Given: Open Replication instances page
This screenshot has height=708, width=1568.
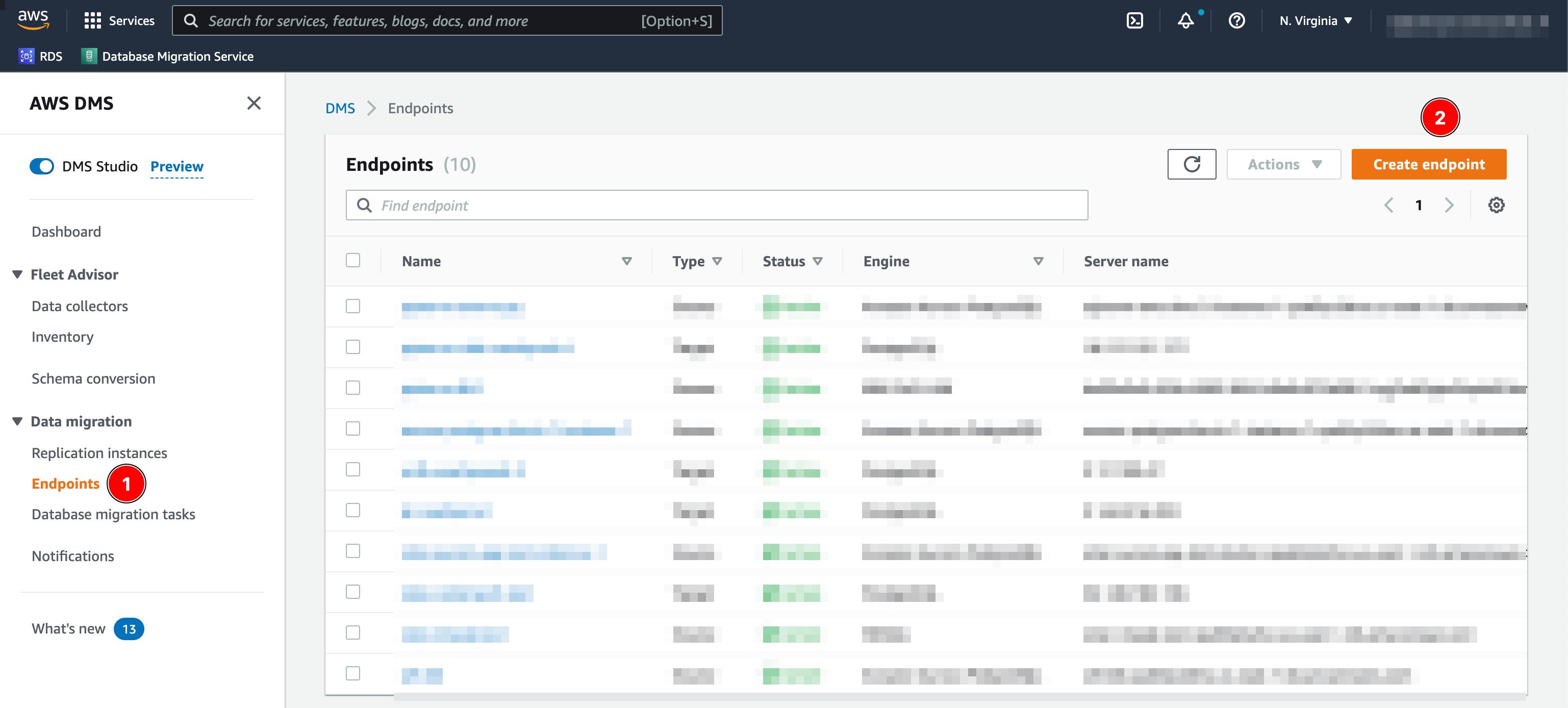Looking at the screenshot, I should coord(99,453).
